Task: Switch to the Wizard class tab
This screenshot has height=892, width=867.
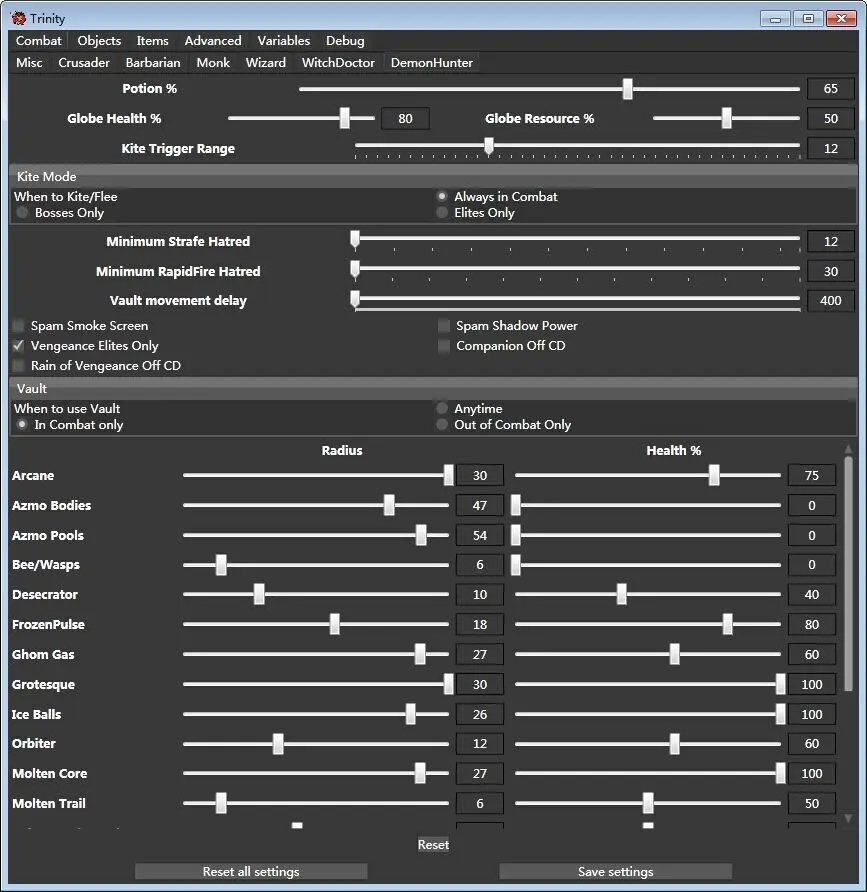Action: 266,63
